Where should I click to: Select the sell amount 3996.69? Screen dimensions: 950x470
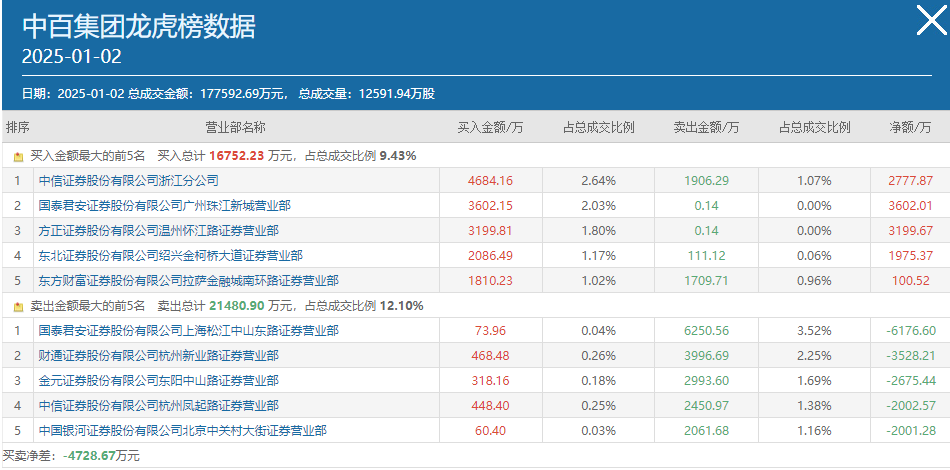(706, 356)
